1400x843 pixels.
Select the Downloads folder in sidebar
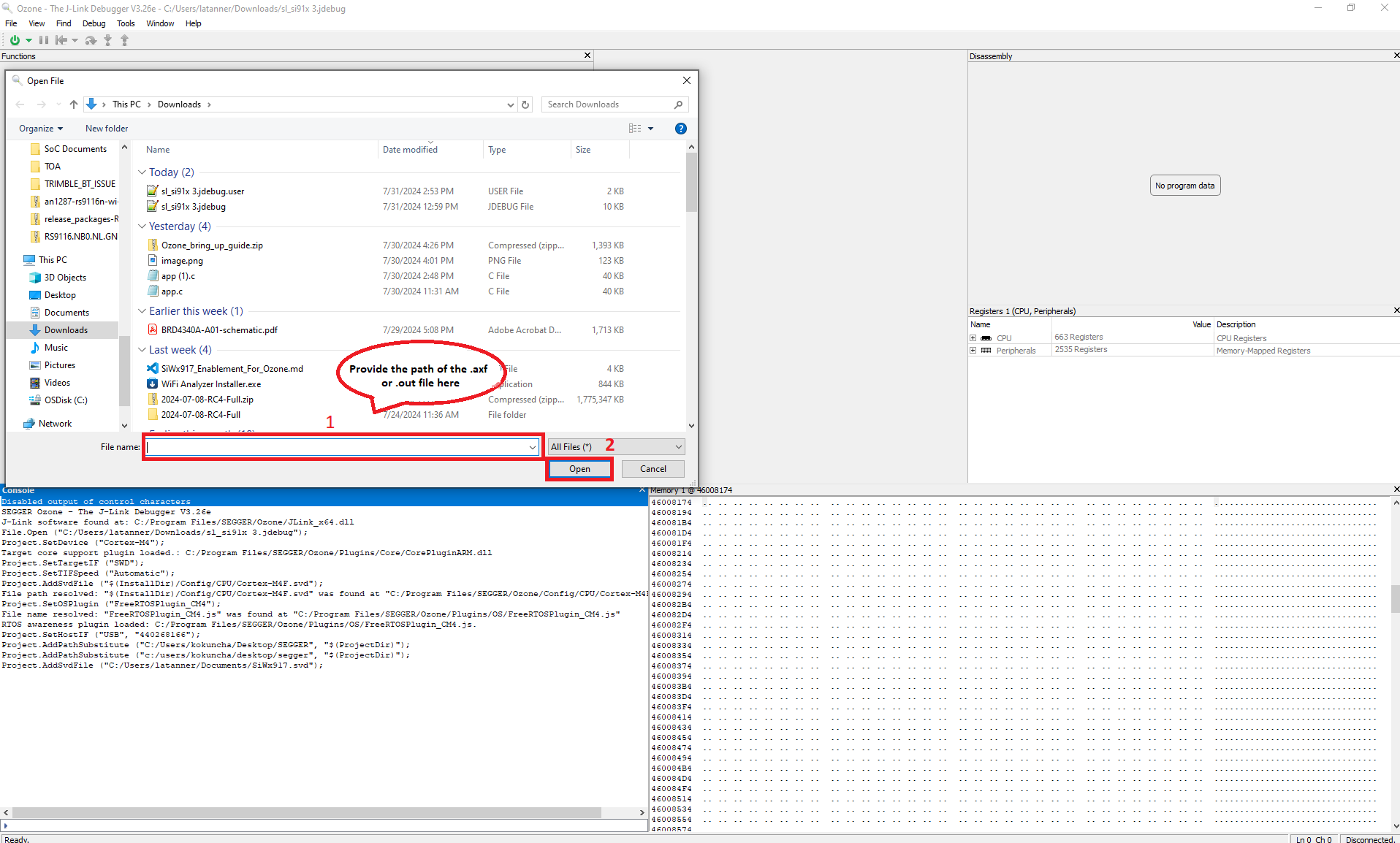(x=64, y=329)
